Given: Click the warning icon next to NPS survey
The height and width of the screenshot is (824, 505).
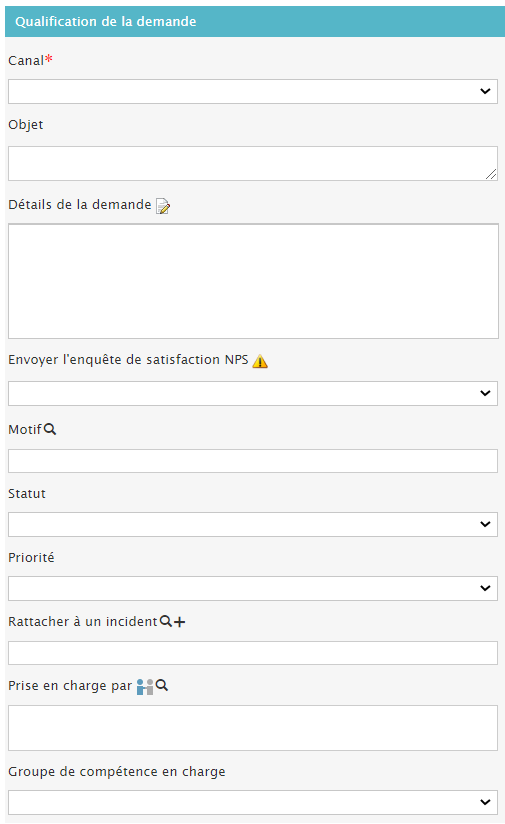Looking at the screenshot, I should (x=260, y=361).
